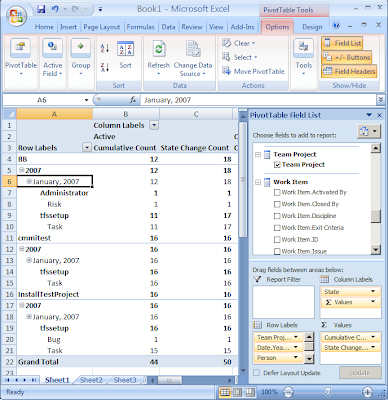Image resolution: width=388 pixels, height=400 pixels.
Task: Uncheck the Team Project field checkbox
Action: [x=277, y=165]
